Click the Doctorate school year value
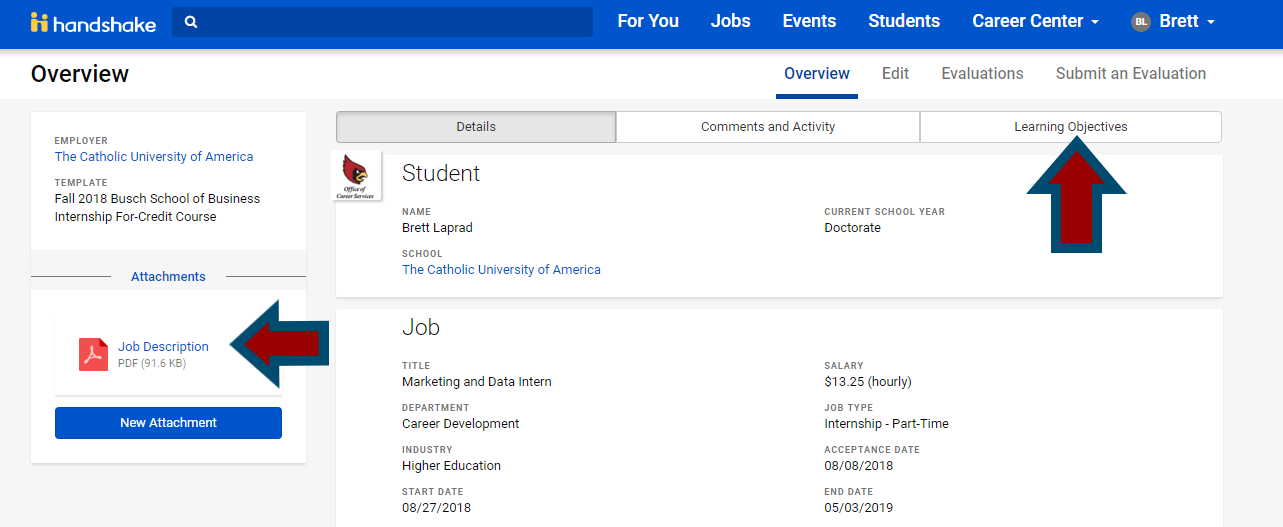Screen dimensions: 1283x527 pos(852,228)
